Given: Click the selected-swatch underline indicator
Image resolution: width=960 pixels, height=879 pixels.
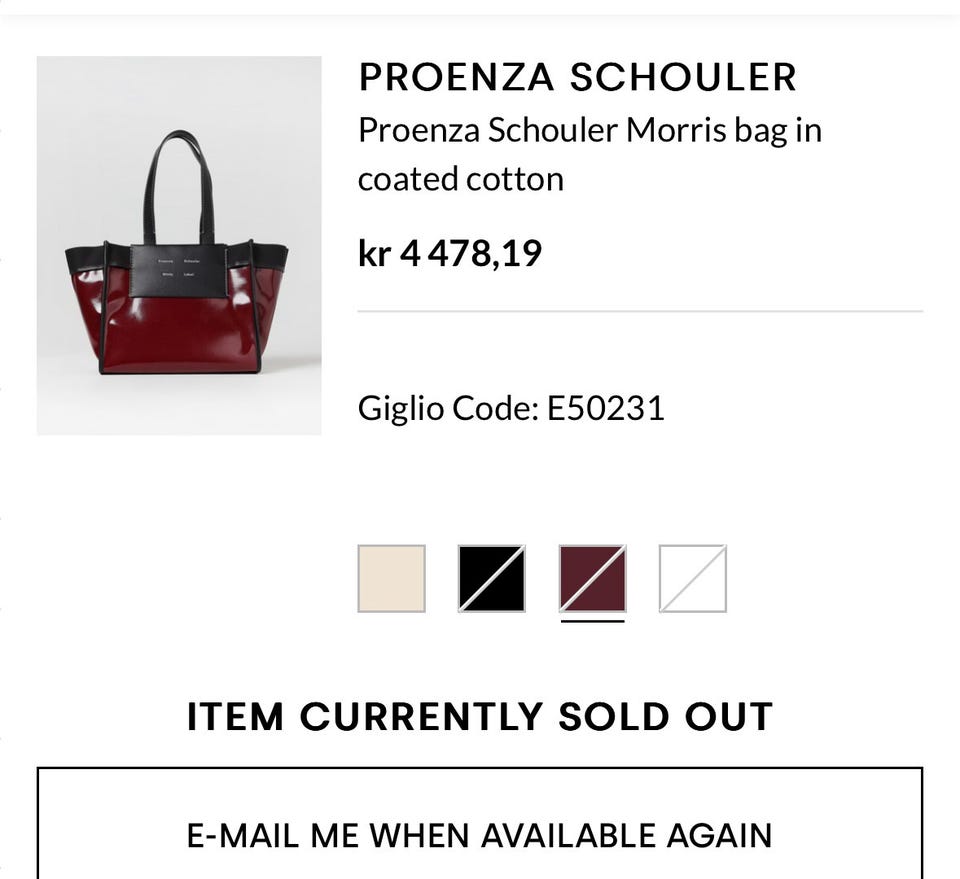Looking at the screenshot, I should coord(592,621).
